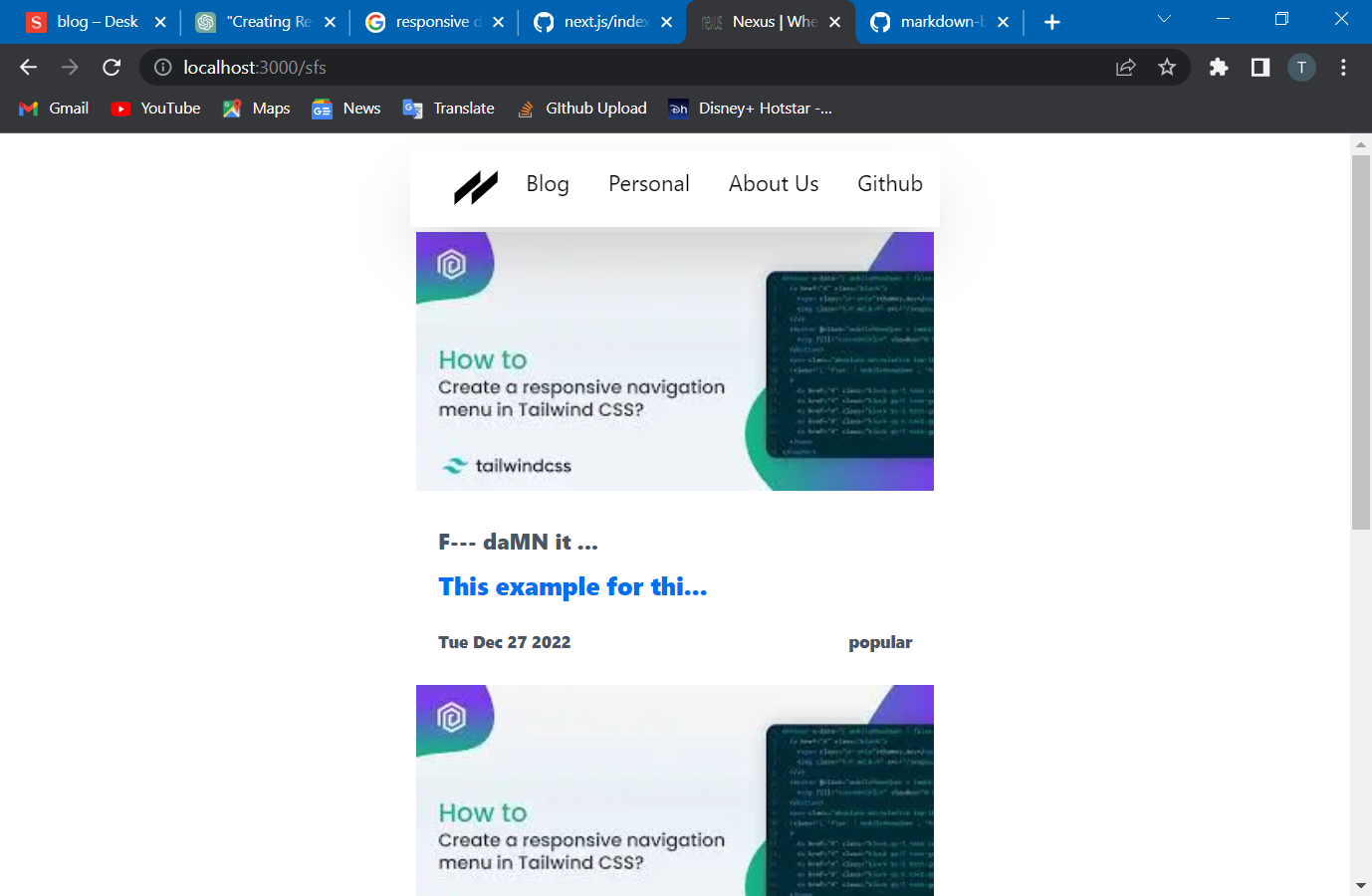Viewport: 1372px width, 896px height.
Task: Share this page via share icon
Action: [x=1126, y=67]
